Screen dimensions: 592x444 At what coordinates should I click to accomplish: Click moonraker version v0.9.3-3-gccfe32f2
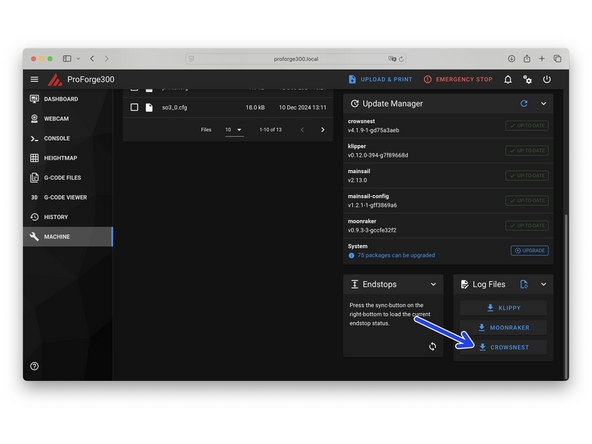[x=372, y=230]
